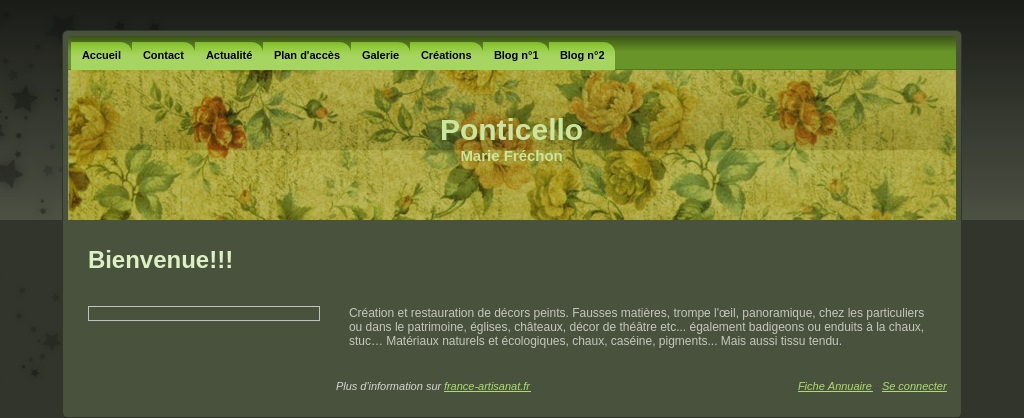
Task: Click the "Plus d'information sur" text
Action: click(x=389, y=386)
